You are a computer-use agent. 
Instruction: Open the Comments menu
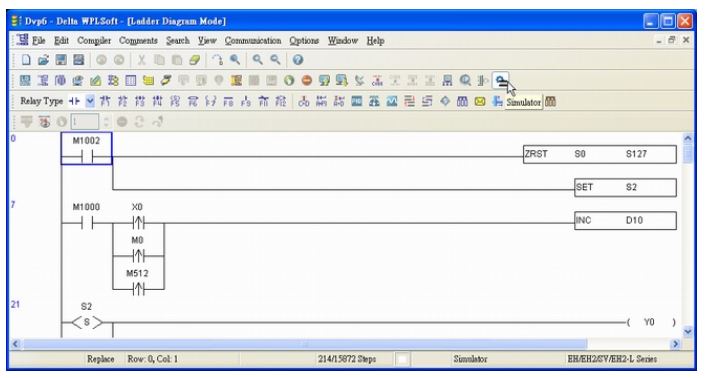(x=138, y=41)
